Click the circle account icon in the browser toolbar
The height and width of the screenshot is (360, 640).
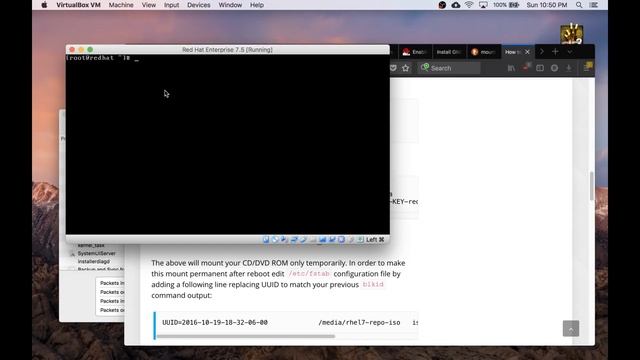click(554, 68)
